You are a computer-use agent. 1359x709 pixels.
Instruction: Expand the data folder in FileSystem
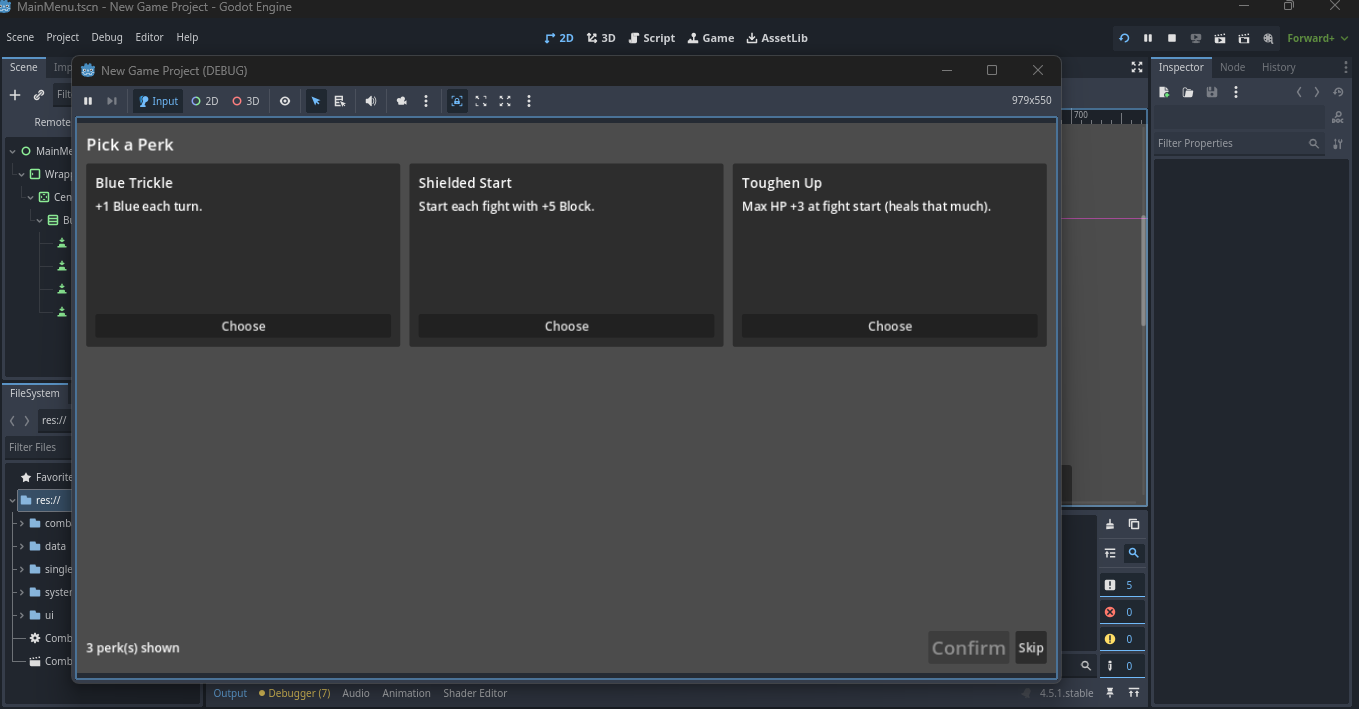(x=21, y=546)
